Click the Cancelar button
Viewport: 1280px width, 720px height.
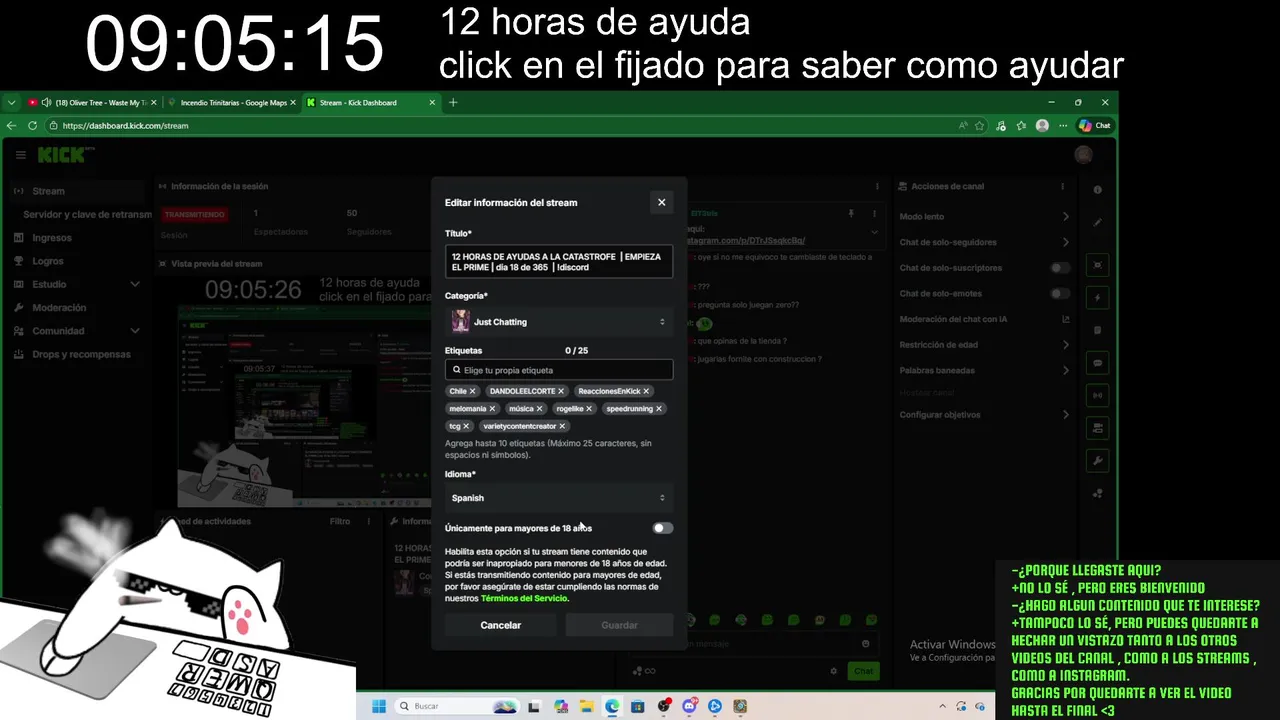[501, 625]
